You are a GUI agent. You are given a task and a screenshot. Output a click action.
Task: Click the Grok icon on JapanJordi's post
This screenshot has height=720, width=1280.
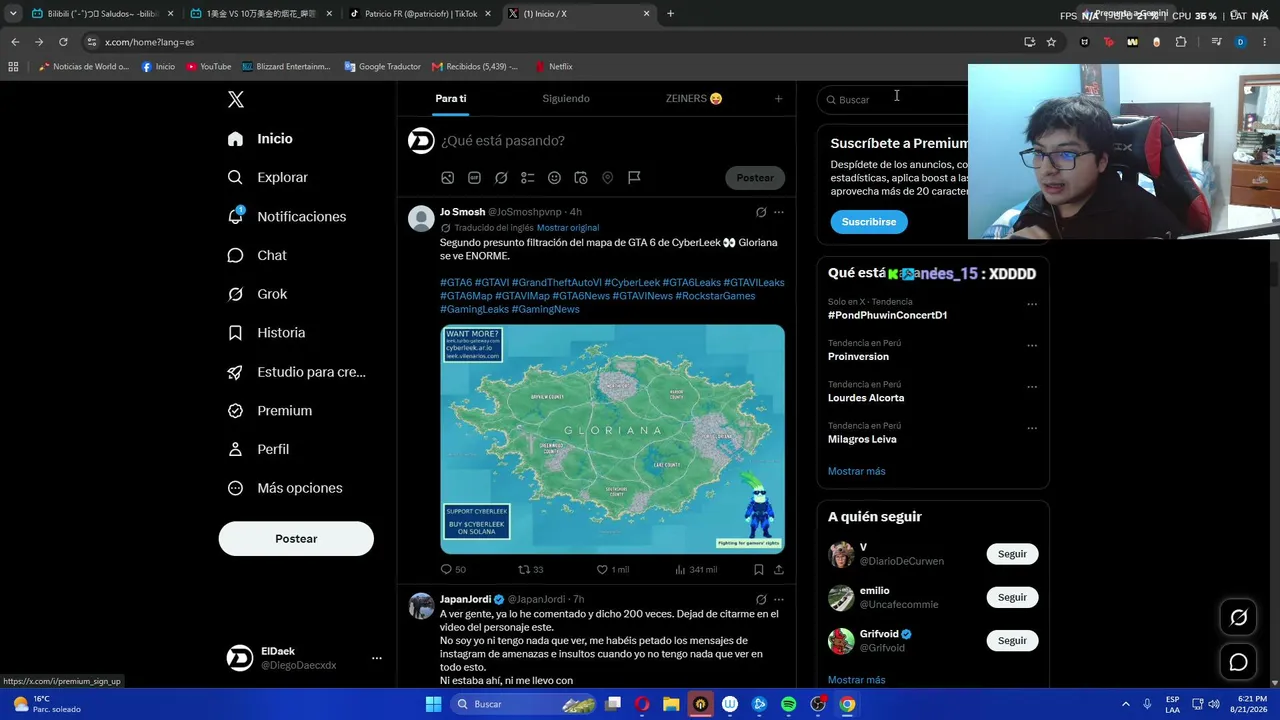[x=761, y=600]
